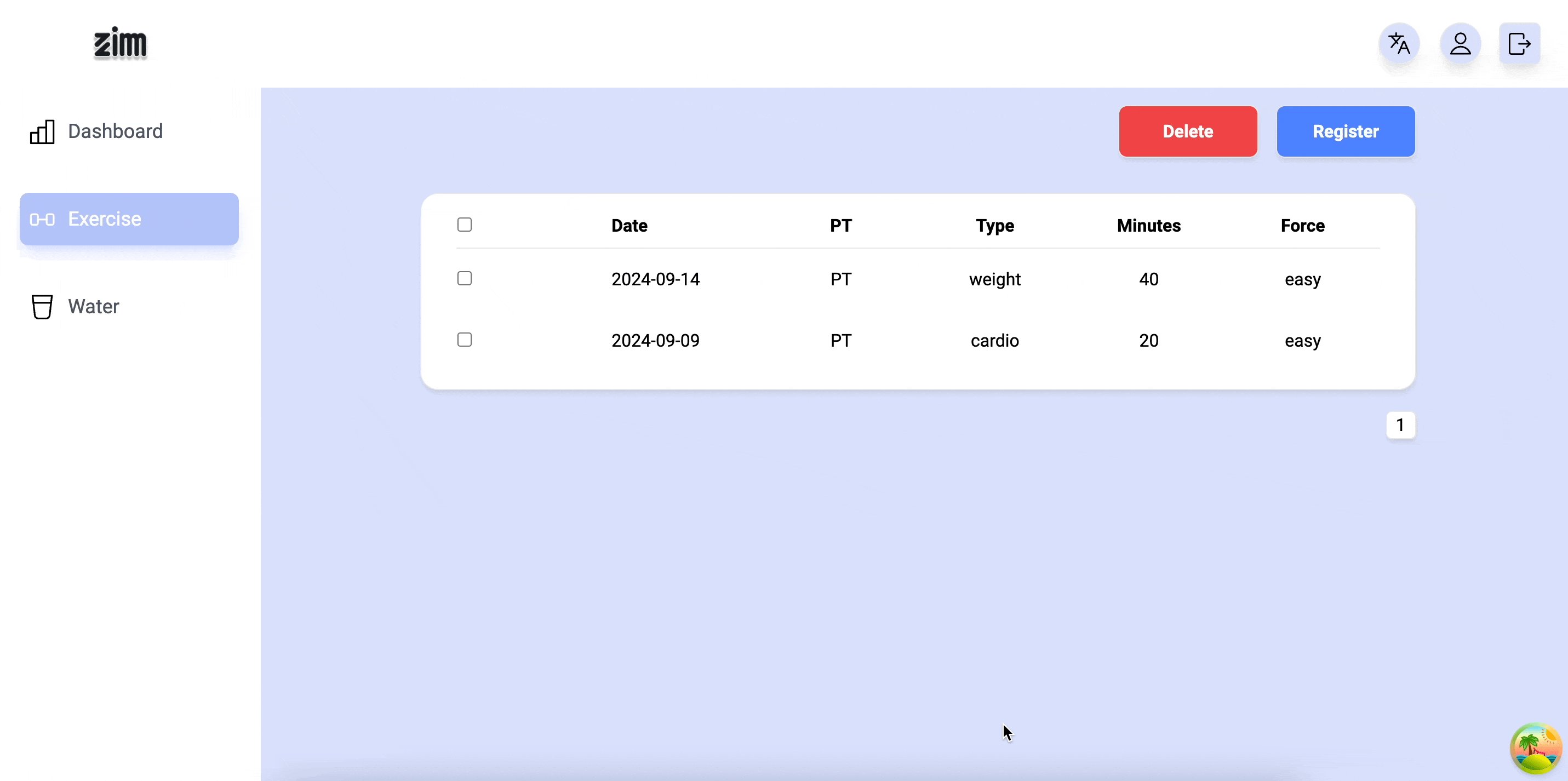Click the PT column header
The width and height of the screenshot is (1568, 781).
coord(840,226)
